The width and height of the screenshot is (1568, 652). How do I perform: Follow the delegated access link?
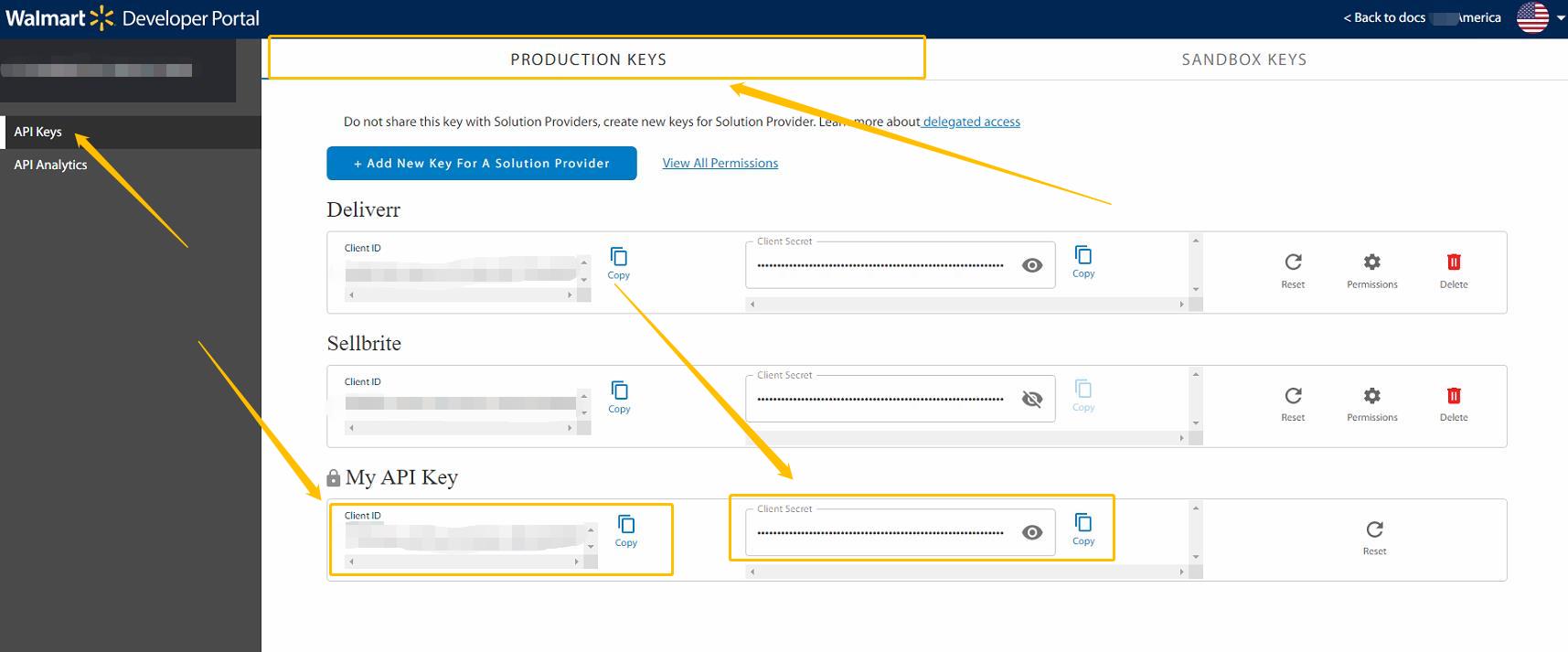(971, 122)
